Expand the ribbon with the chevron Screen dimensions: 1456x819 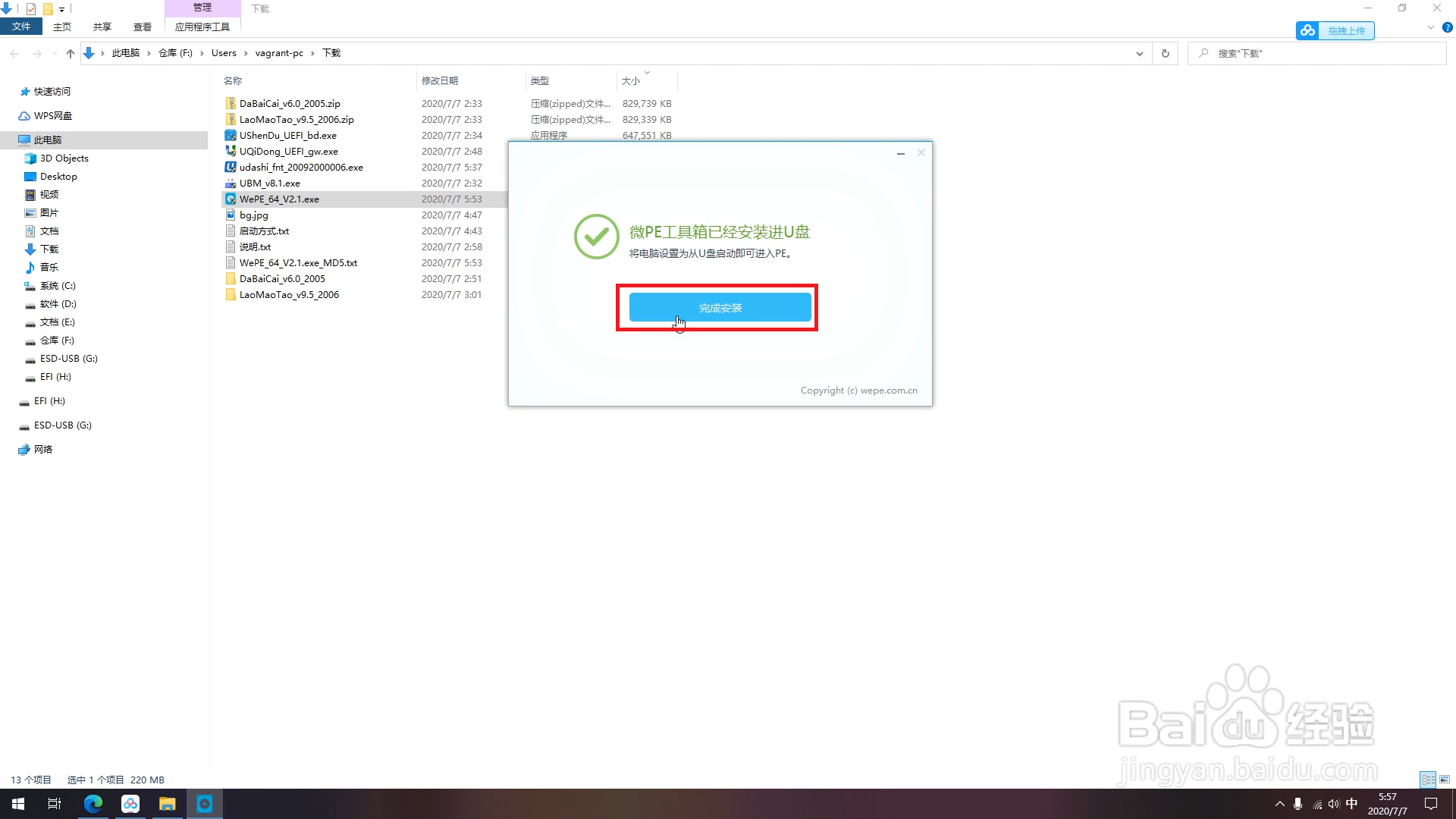[1430, 27]
